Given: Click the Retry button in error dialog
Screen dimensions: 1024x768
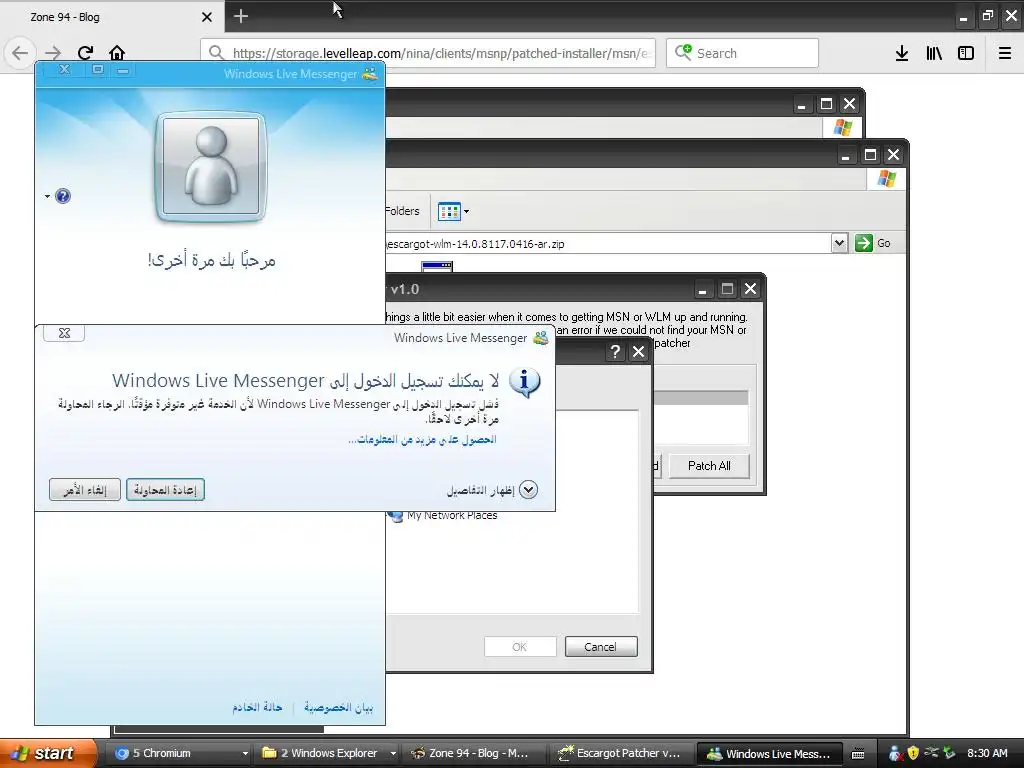Looking at the screenshot, I should tap(165, 490).
